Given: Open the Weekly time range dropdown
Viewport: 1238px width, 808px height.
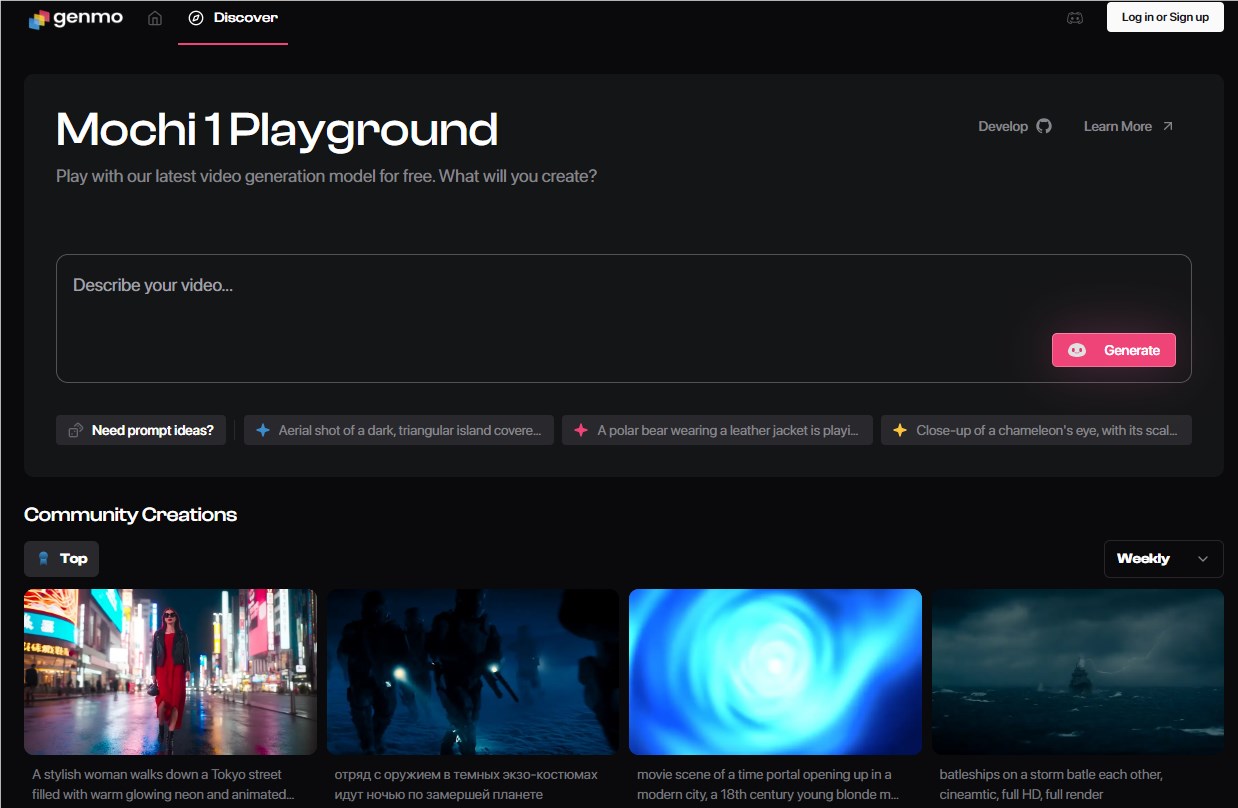Looking at the screenshot, I should [x=1163, y=559].
